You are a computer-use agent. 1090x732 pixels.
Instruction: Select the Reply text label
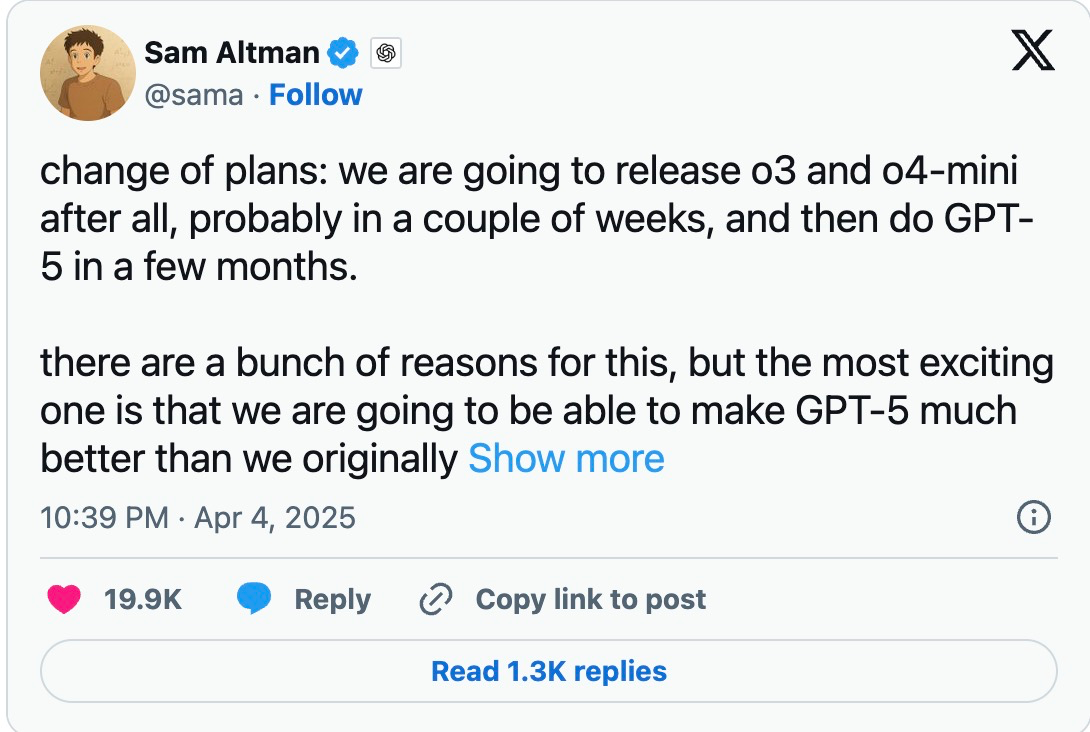pos(332,599)
